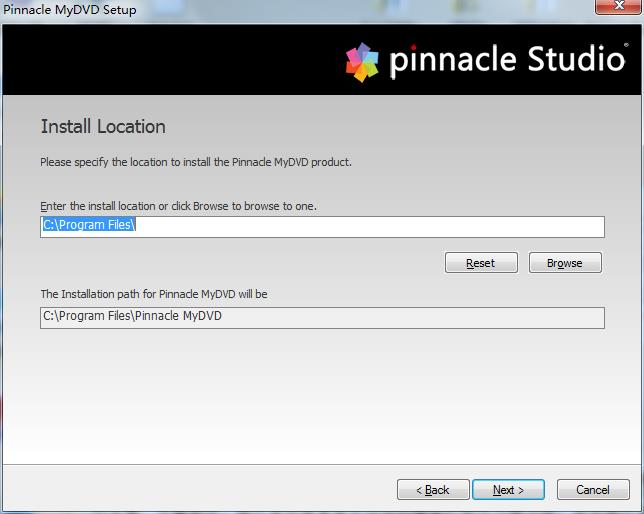Click 'The Installation path for Pinnacle MyDVD' label

click(154, 294)
